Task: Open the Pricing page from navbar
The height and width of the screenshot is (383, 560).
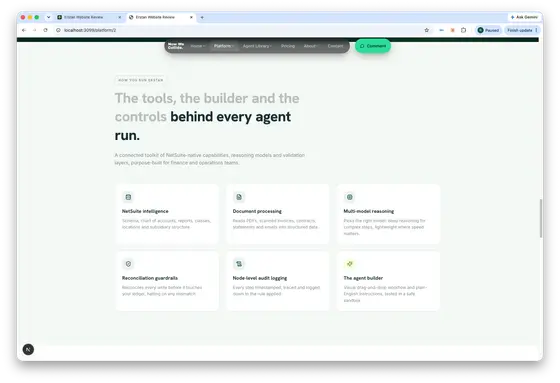Action: (x=288, y=46)
